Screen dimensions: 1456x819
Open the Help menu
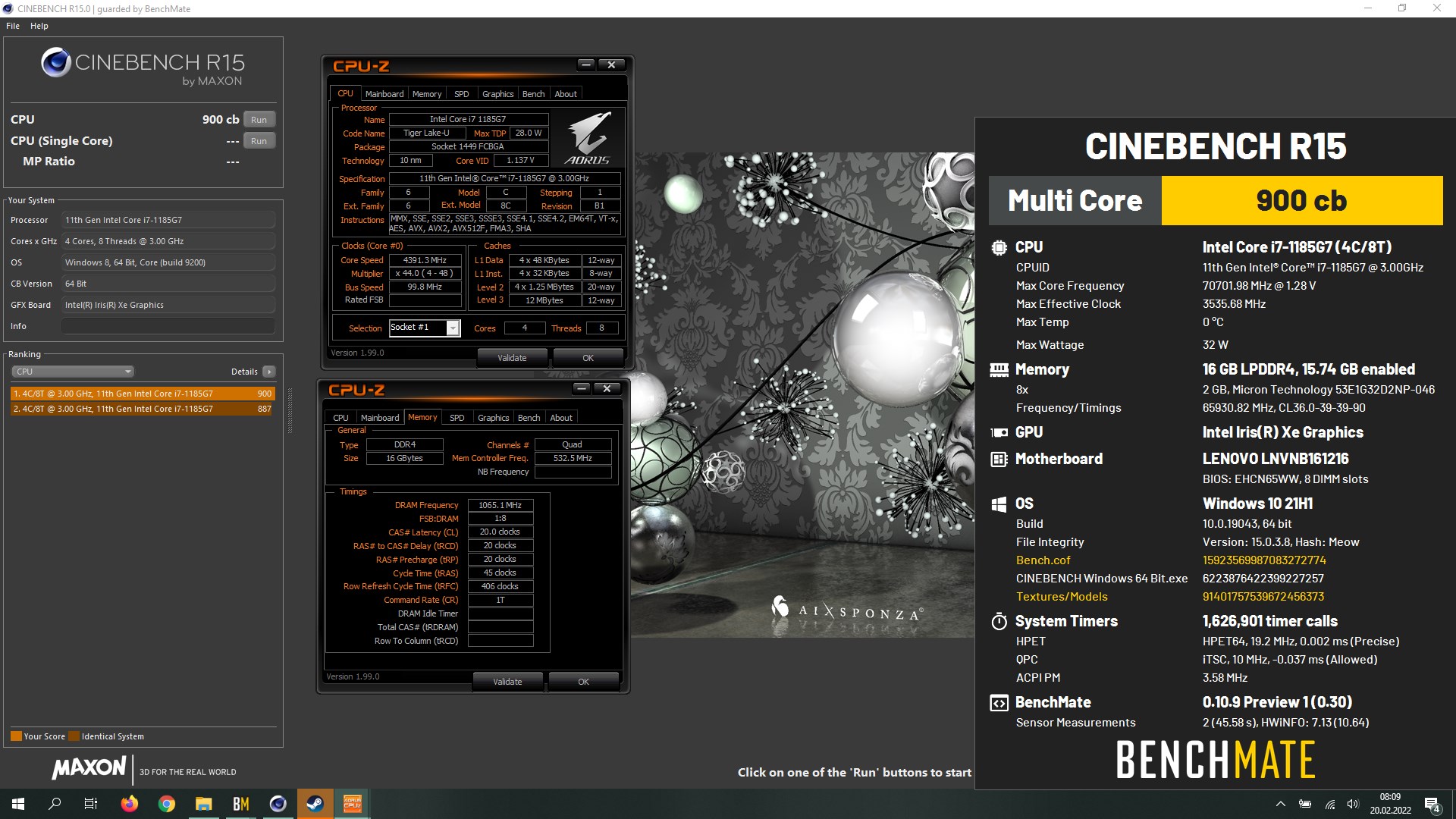tap(39, 26)
